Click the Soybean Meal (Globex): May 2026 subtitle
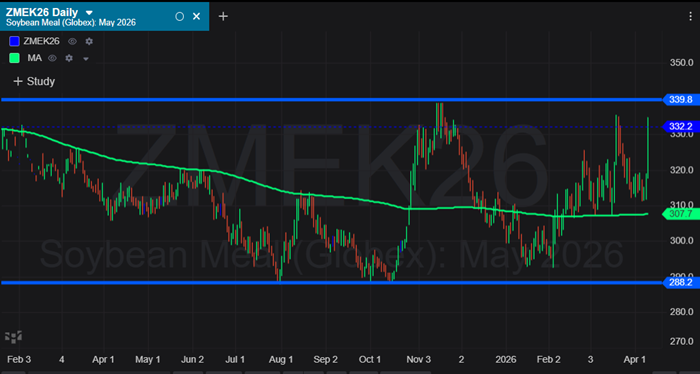 71,22
